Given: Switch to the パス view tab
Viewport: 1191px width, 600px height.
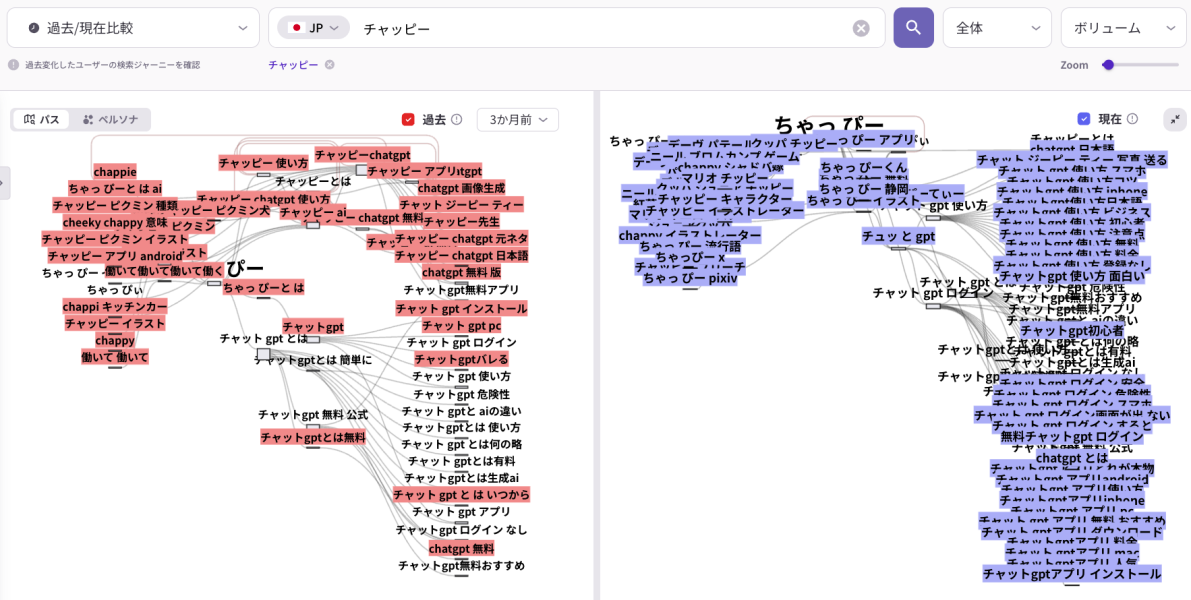Looking at the screenshot, I should (42, 120).
